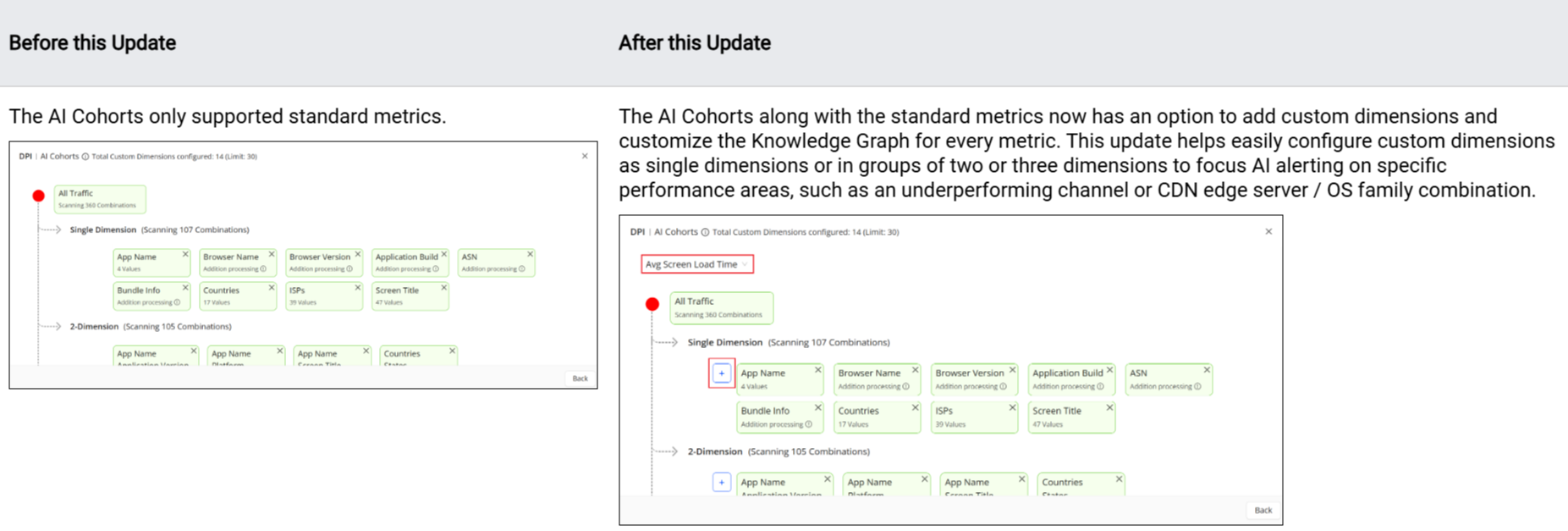
Task: Open the Avg Screen Load Time metric dropdown
Action: [x=696, y=264]
